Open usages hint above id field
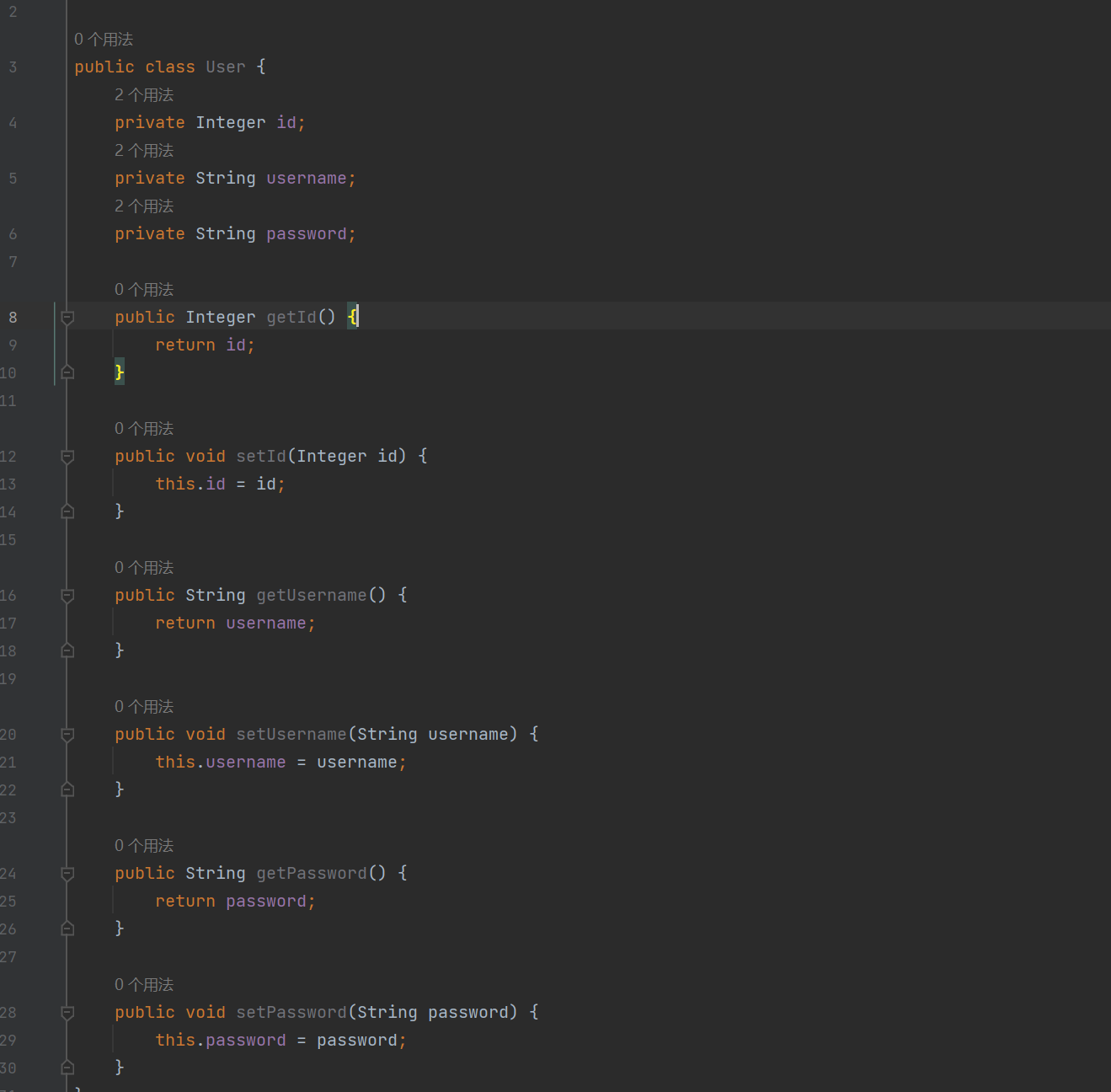The height and width of the screenshot is (1092, 1111). click(144, 95)
